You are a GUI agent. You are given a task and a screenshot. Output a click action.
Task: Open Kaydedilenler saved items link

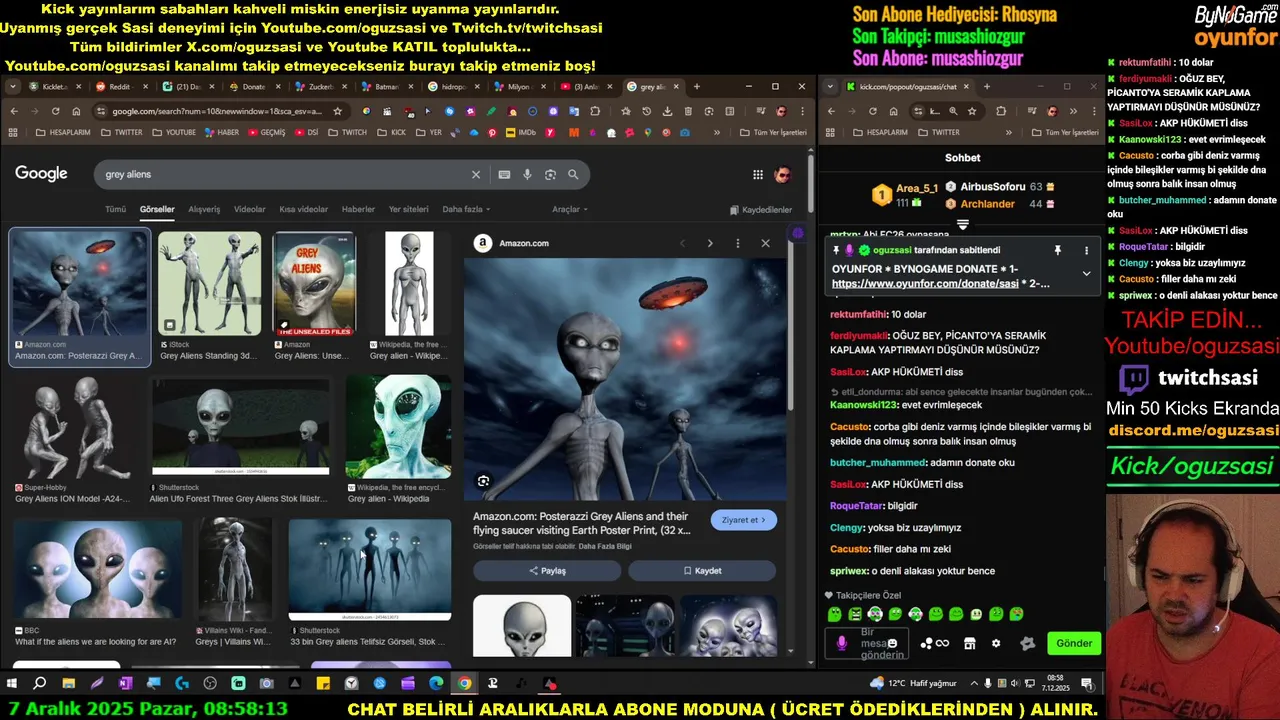[x=761, y=210]
